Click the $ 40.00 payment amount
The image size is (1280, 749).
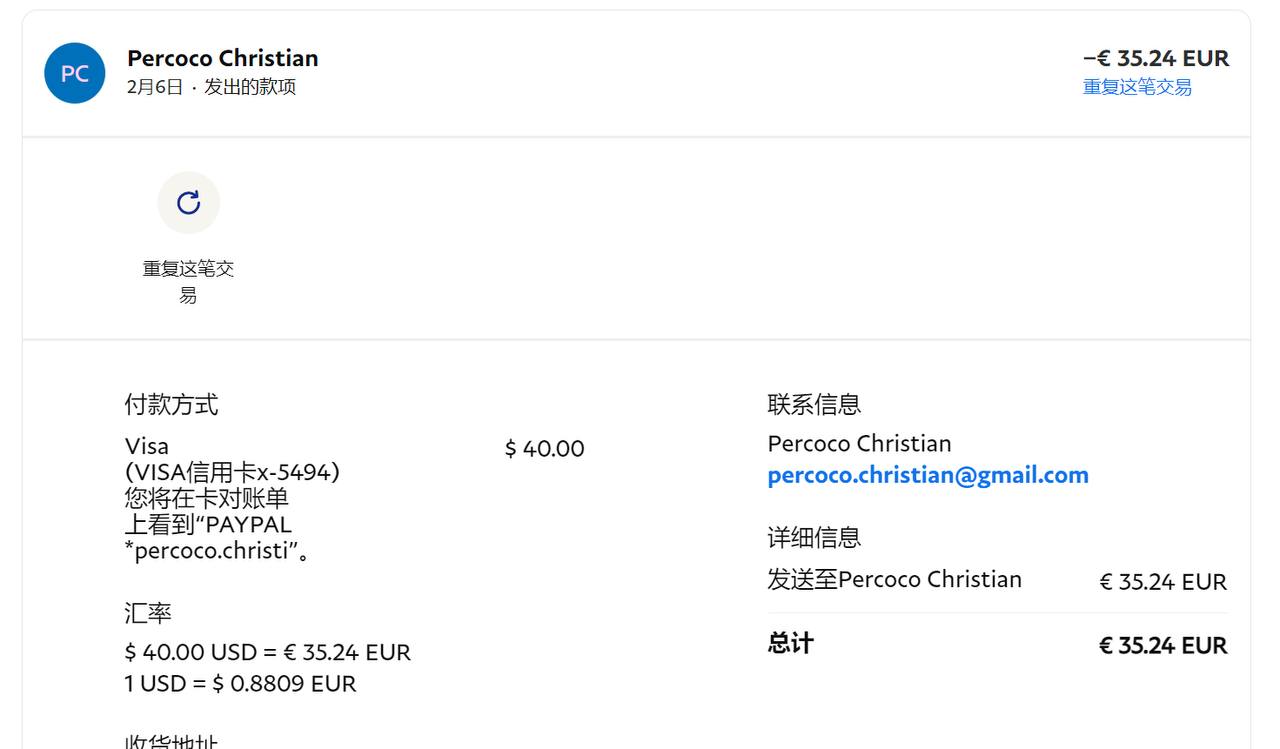point(545,449)
